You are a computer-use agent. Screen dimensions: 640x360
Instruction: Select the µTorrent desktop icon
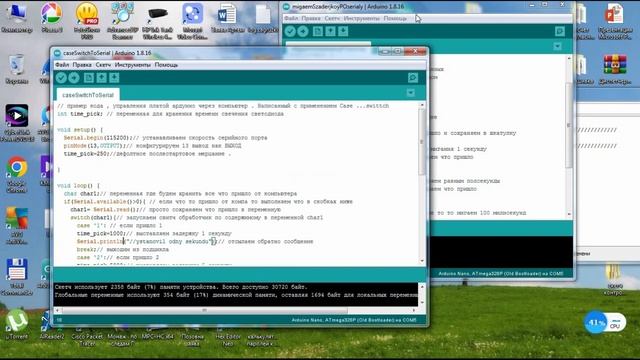tap(17, 324)
